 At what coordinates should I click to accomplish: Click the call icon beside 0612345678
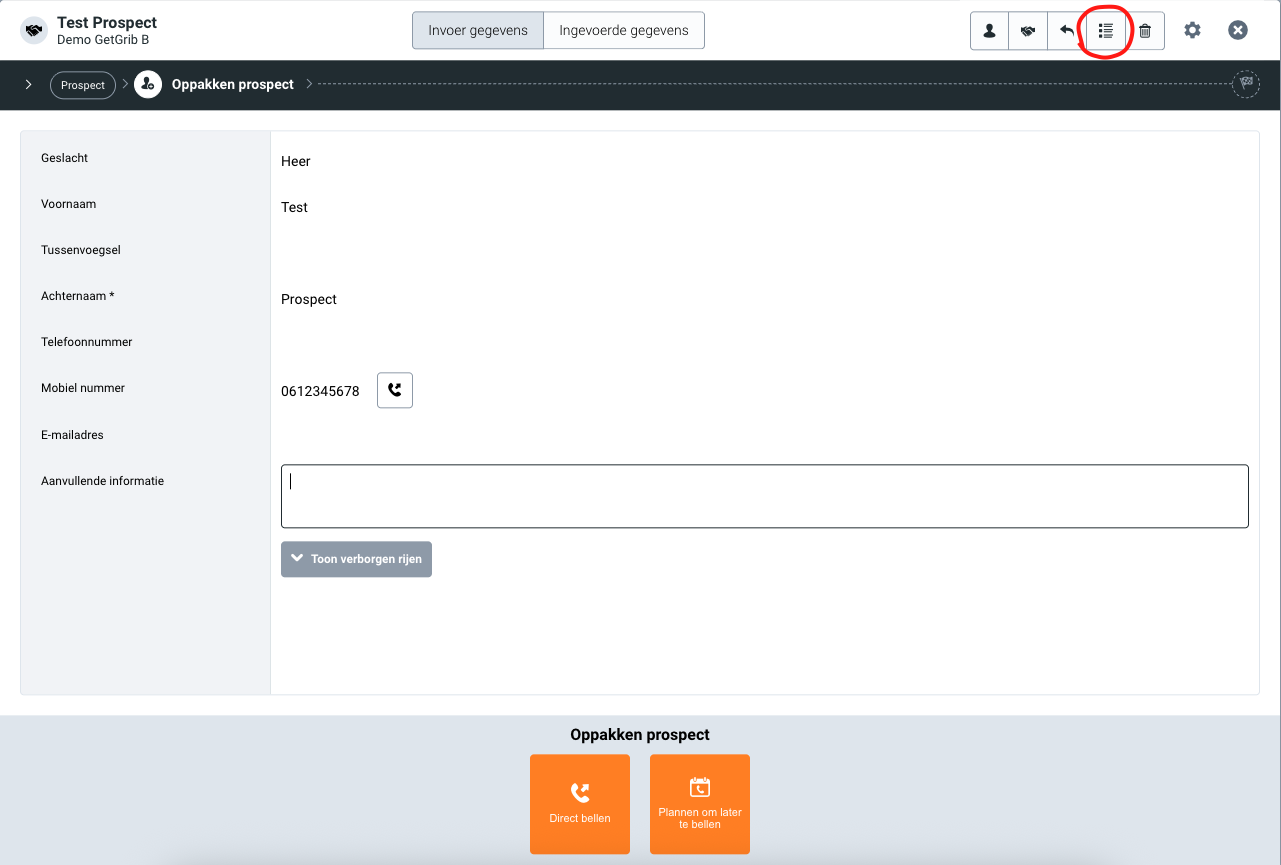395,390
